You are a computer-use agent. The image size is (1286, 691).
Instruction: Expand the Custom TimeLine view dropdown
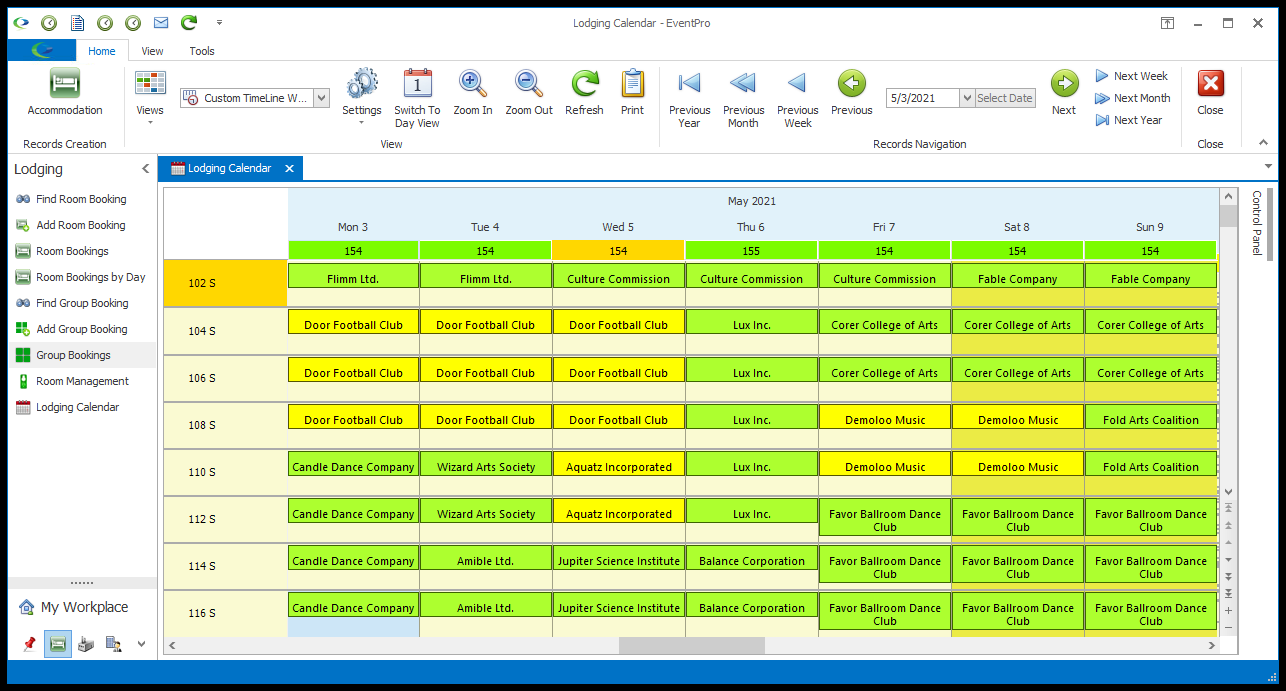click(321, 98)
